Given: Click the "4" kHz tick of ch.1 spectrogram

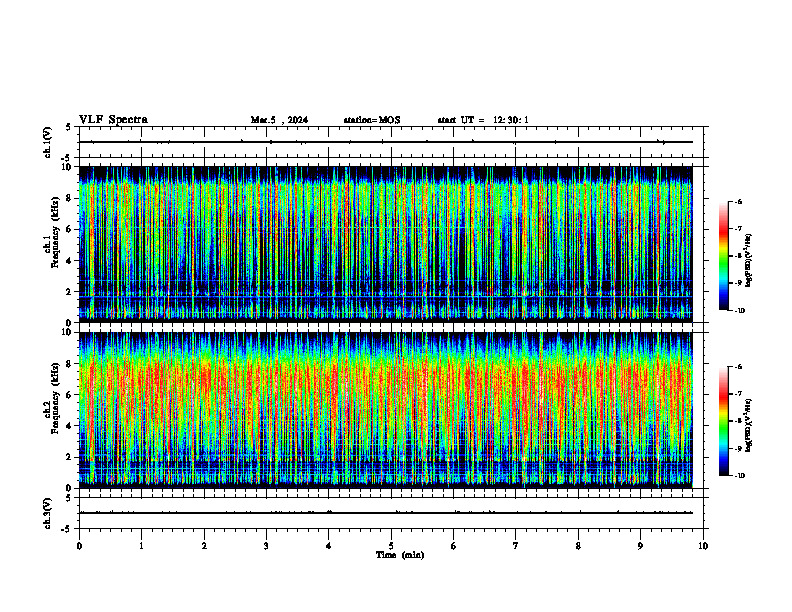Looking at the screenshot, I should tap(71, 261).
